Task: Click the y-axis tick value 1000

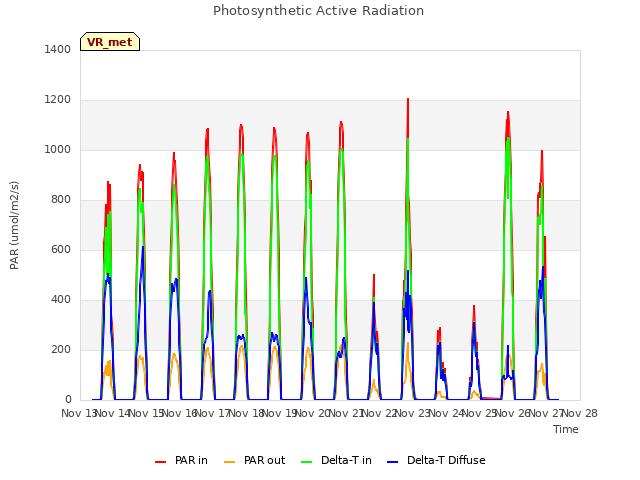Action: point(58,150)
